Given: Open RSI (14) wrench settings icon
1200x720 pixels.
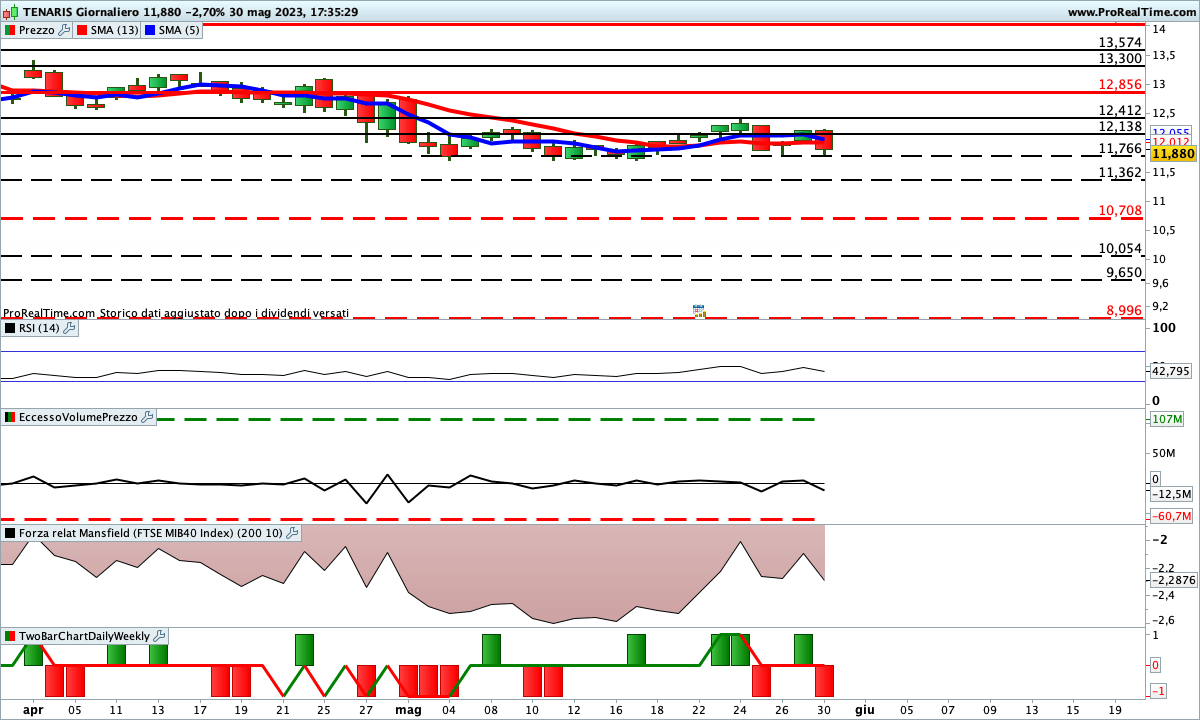Looking at the screenshot, I should [x=69, y=327].
